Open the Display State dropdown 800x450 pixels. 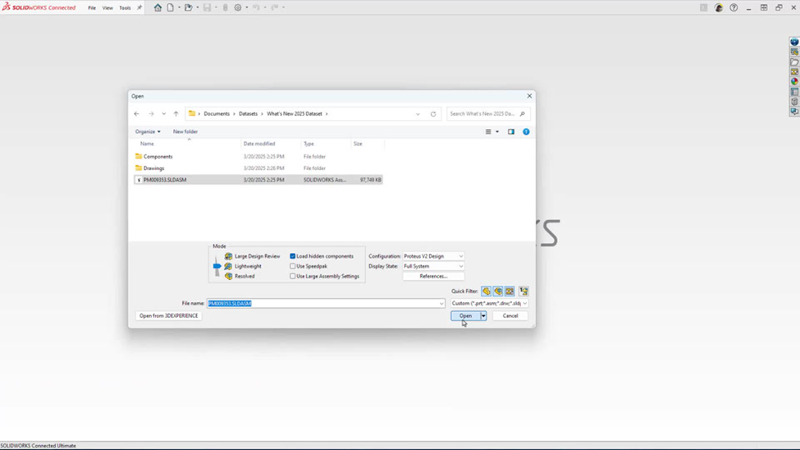tap(433, 266)
